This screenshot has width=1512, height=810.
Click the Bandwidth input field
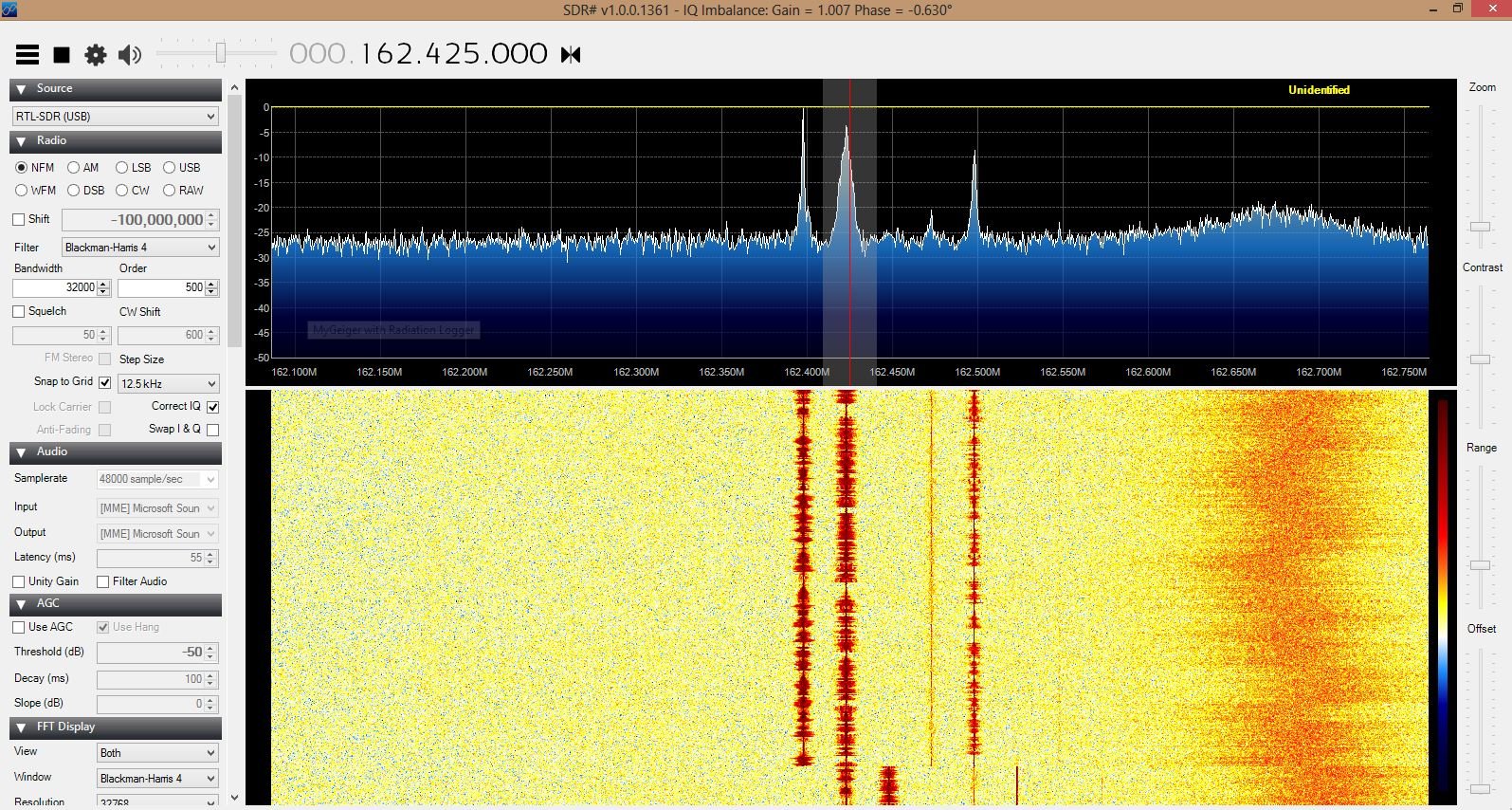55,288
